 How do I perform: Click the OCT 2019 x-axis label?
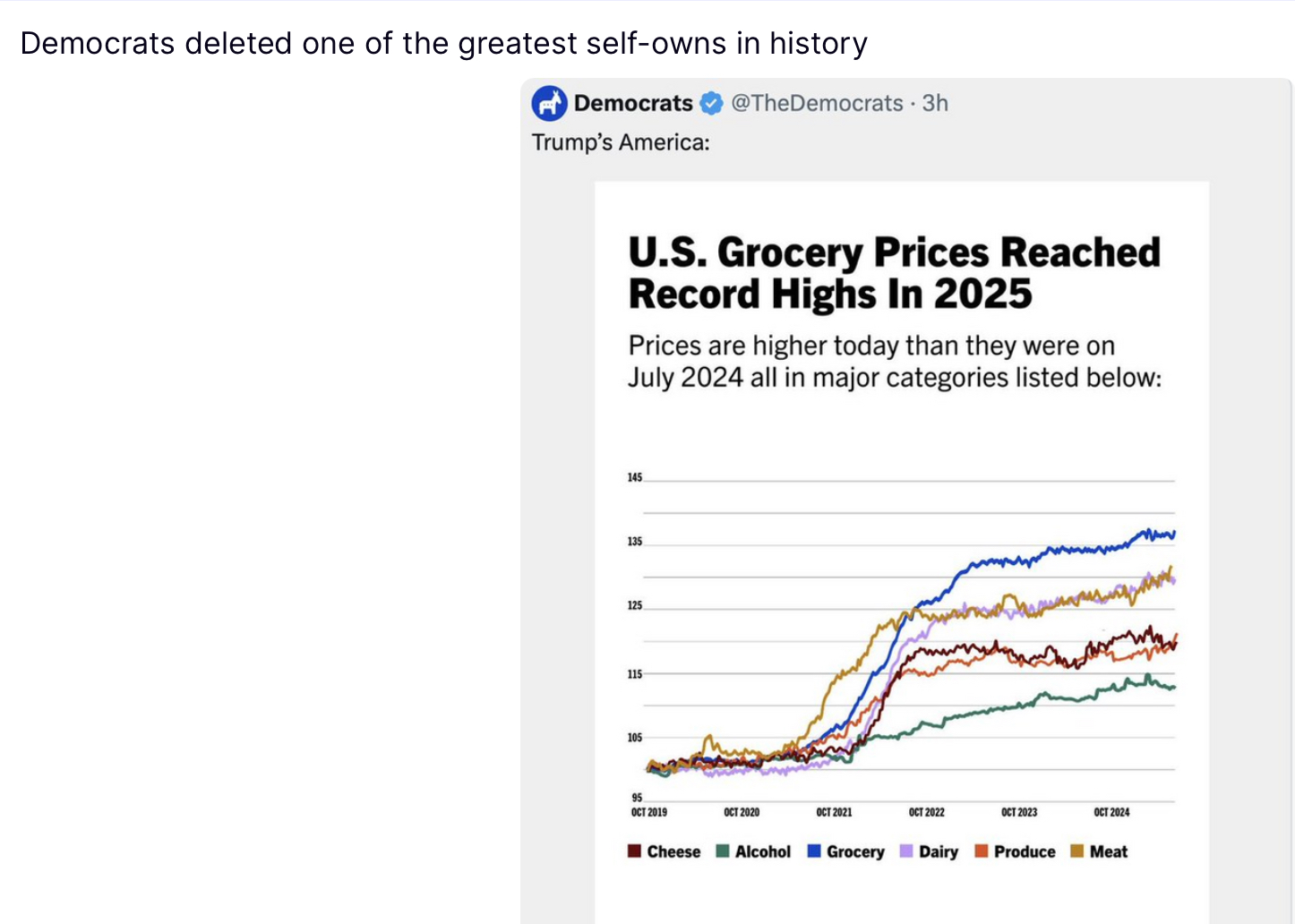[649, 813]
